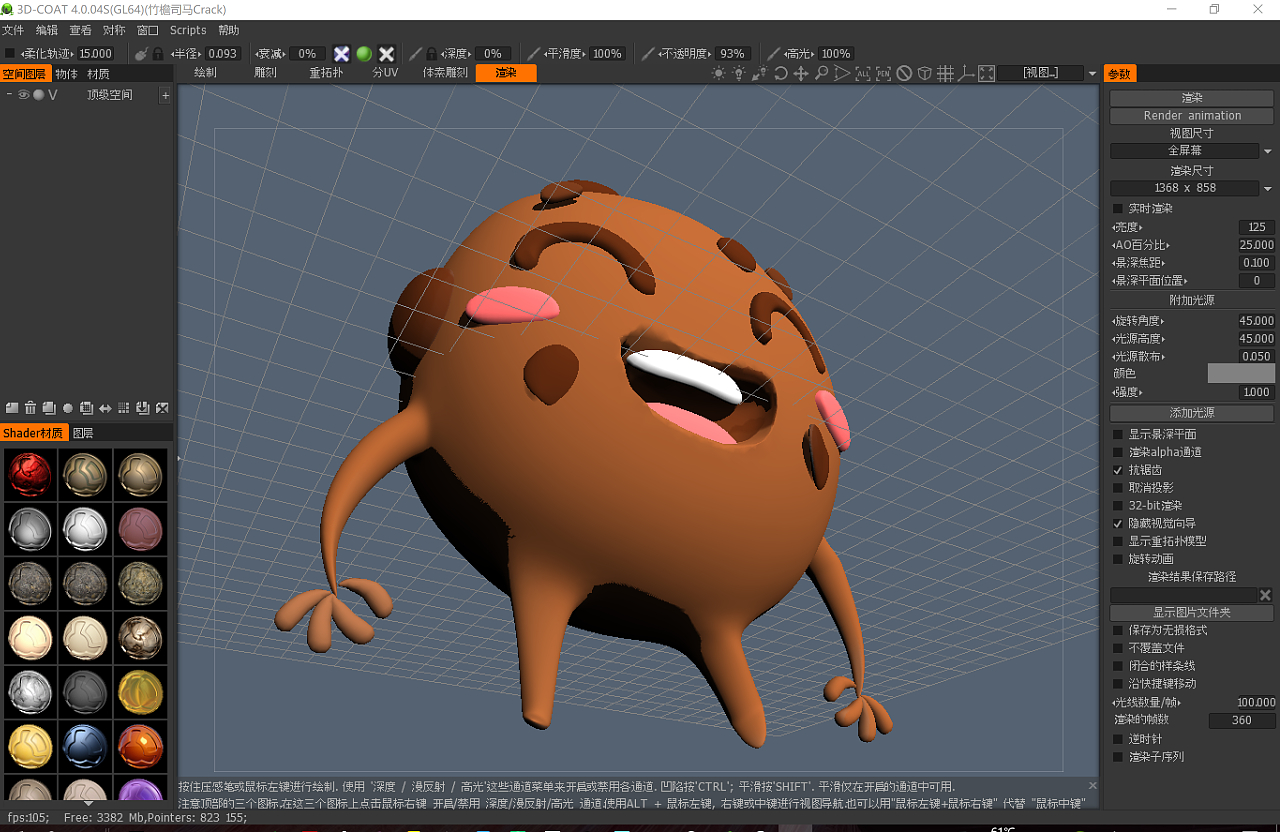Image resolution: width=1280 pixels, height=832 pixels.
Task: Click the fullscreen frame icon
Action: [x=987, y=73]
